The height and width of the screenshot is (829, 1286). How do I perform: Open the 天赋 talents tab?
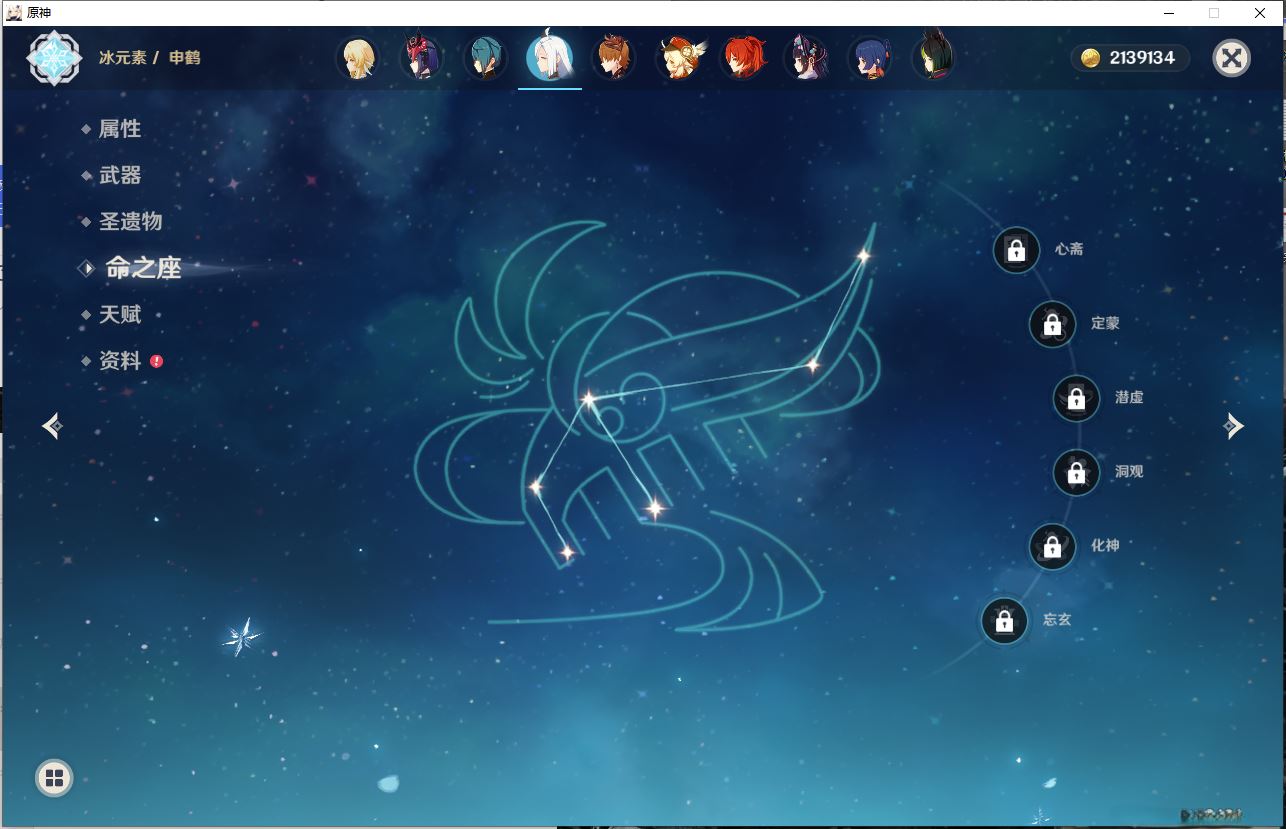pyautogui.click(x=119, y=314)
